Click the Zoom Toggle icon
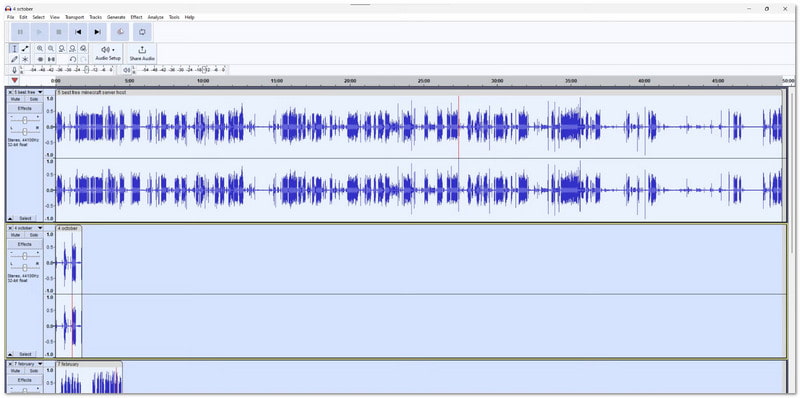The width and height of the screenshot is (800, 398). coord(83,48)
